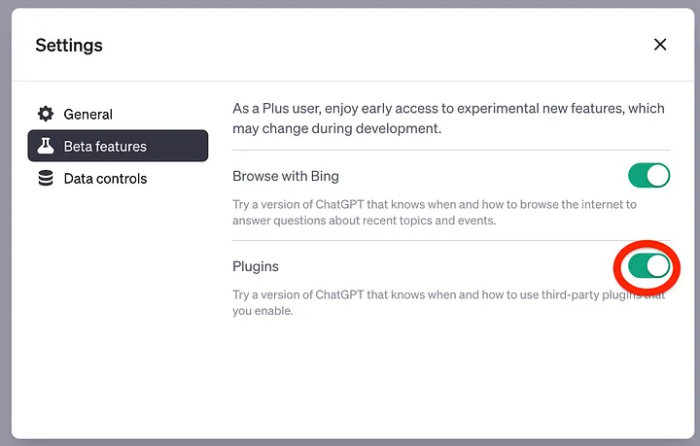Click the gear icon beside General
The width and height of the screenshot is (700, 446).
pos(45,114)
